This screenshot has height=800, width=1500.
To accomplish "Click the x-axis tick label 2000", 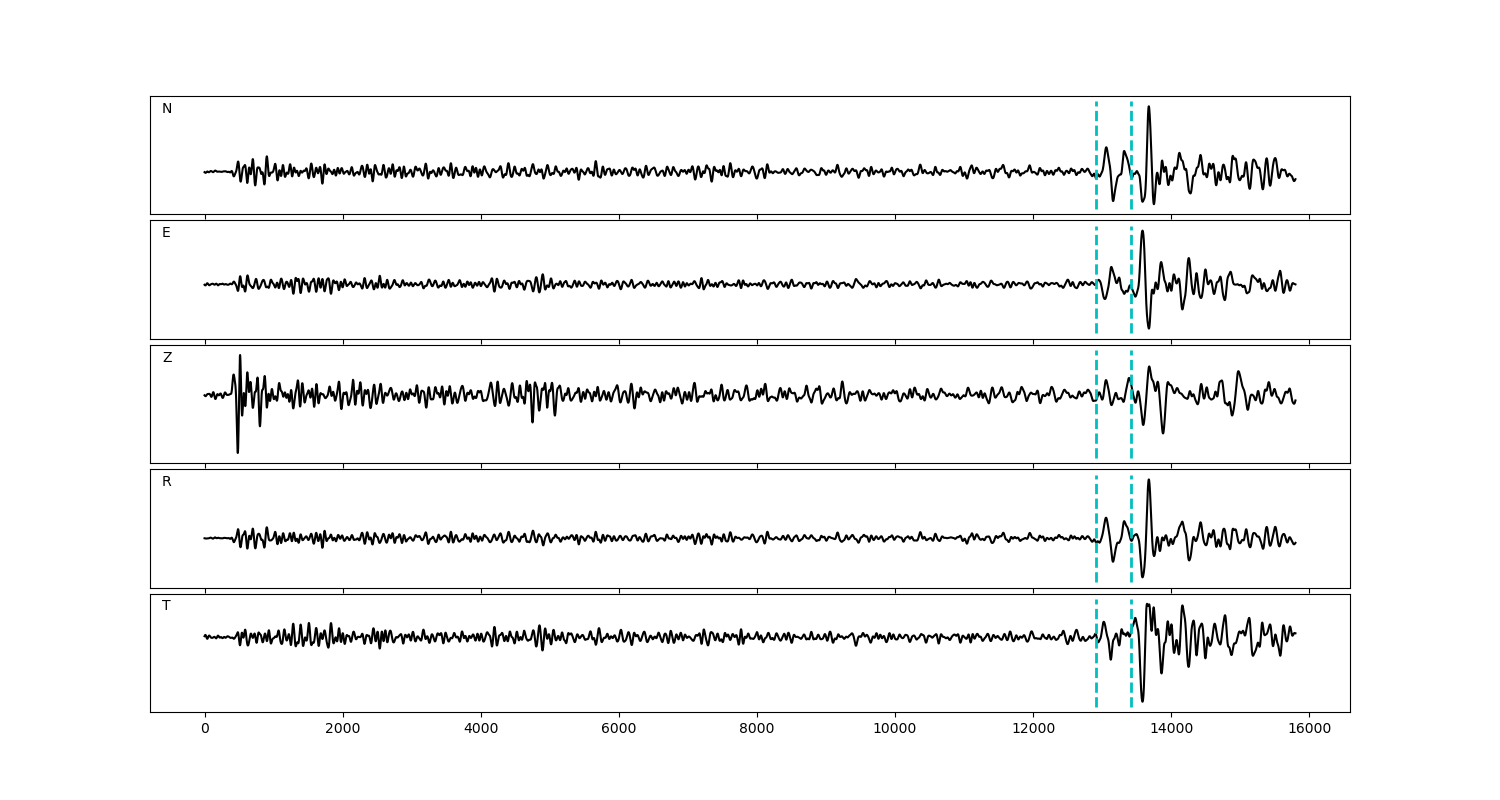I will (x=343, y=729).
